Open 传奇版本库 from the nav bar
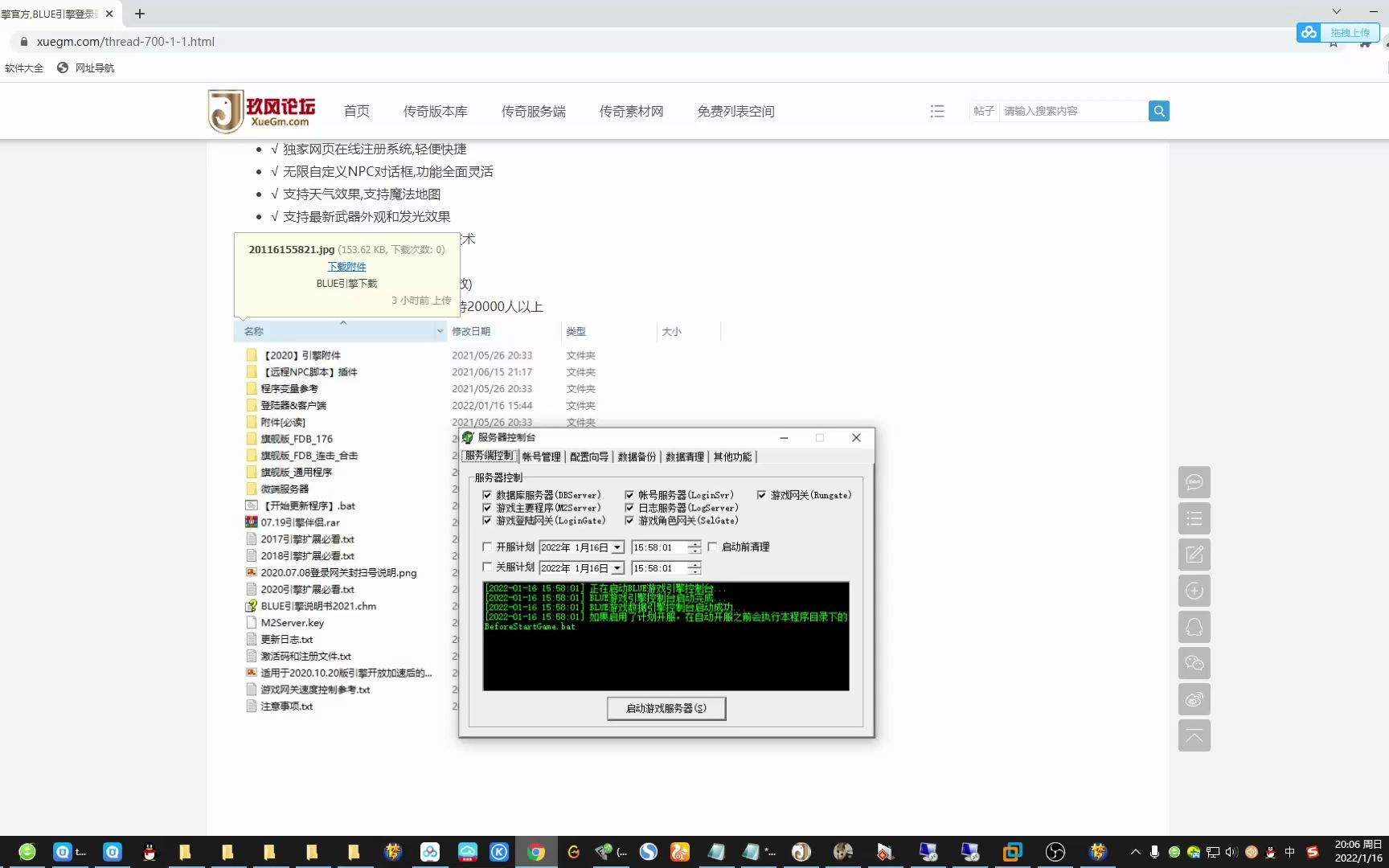This screenshot has width=1389, height=868. coord(436,111)
